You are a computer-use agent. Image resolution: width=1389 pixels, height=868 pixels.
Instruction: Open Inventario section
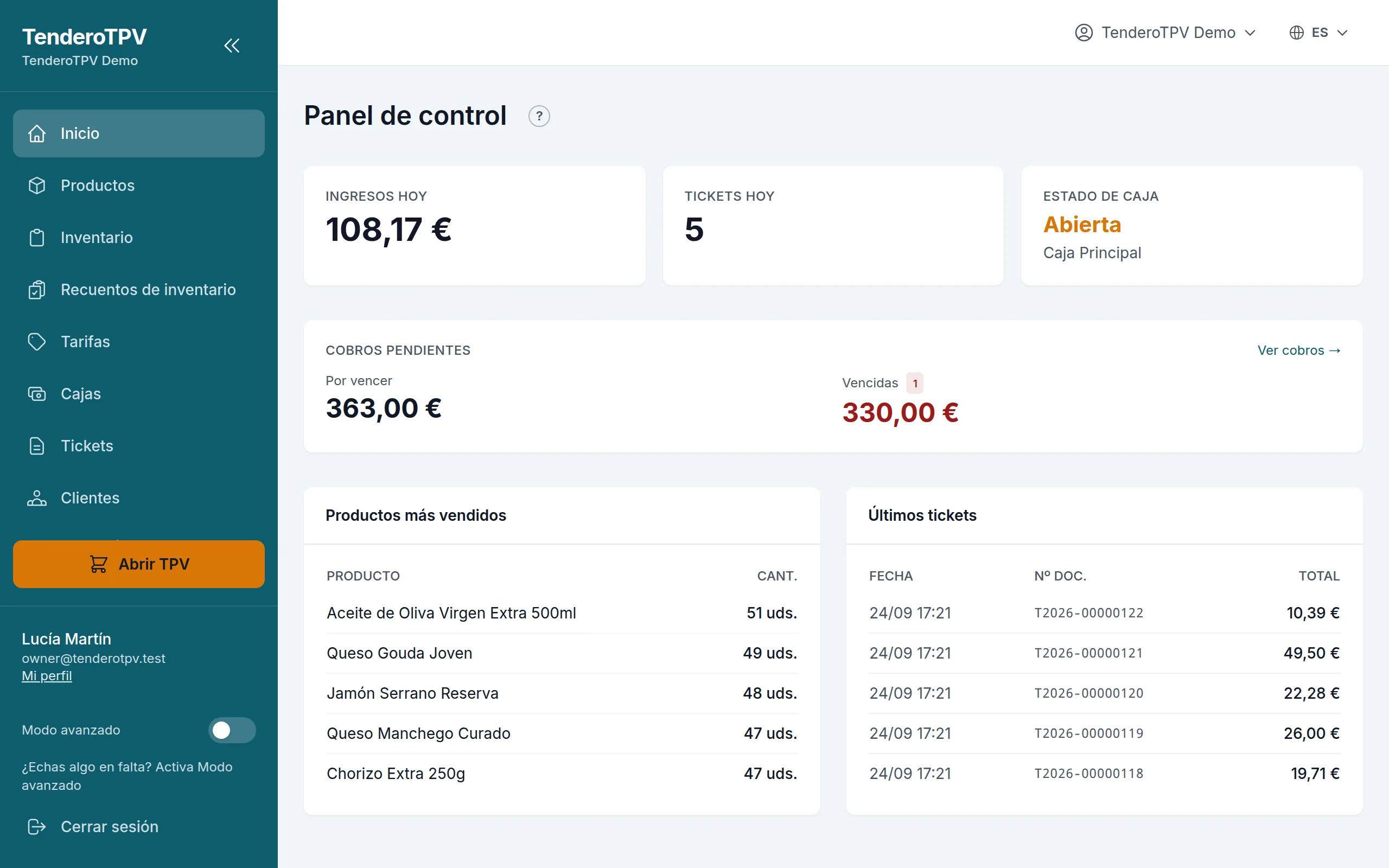point(138,238)
